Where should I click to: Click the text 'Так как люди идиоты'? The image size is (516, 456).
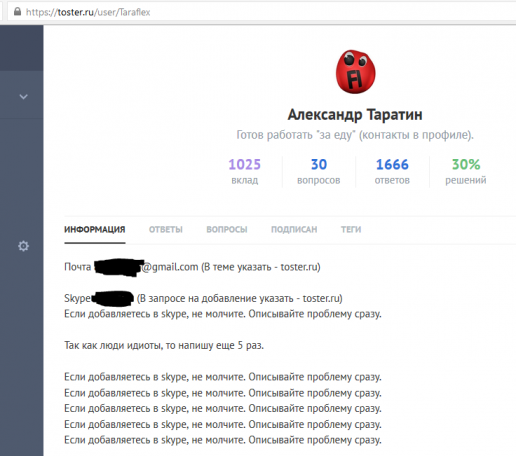pos(113,345)
